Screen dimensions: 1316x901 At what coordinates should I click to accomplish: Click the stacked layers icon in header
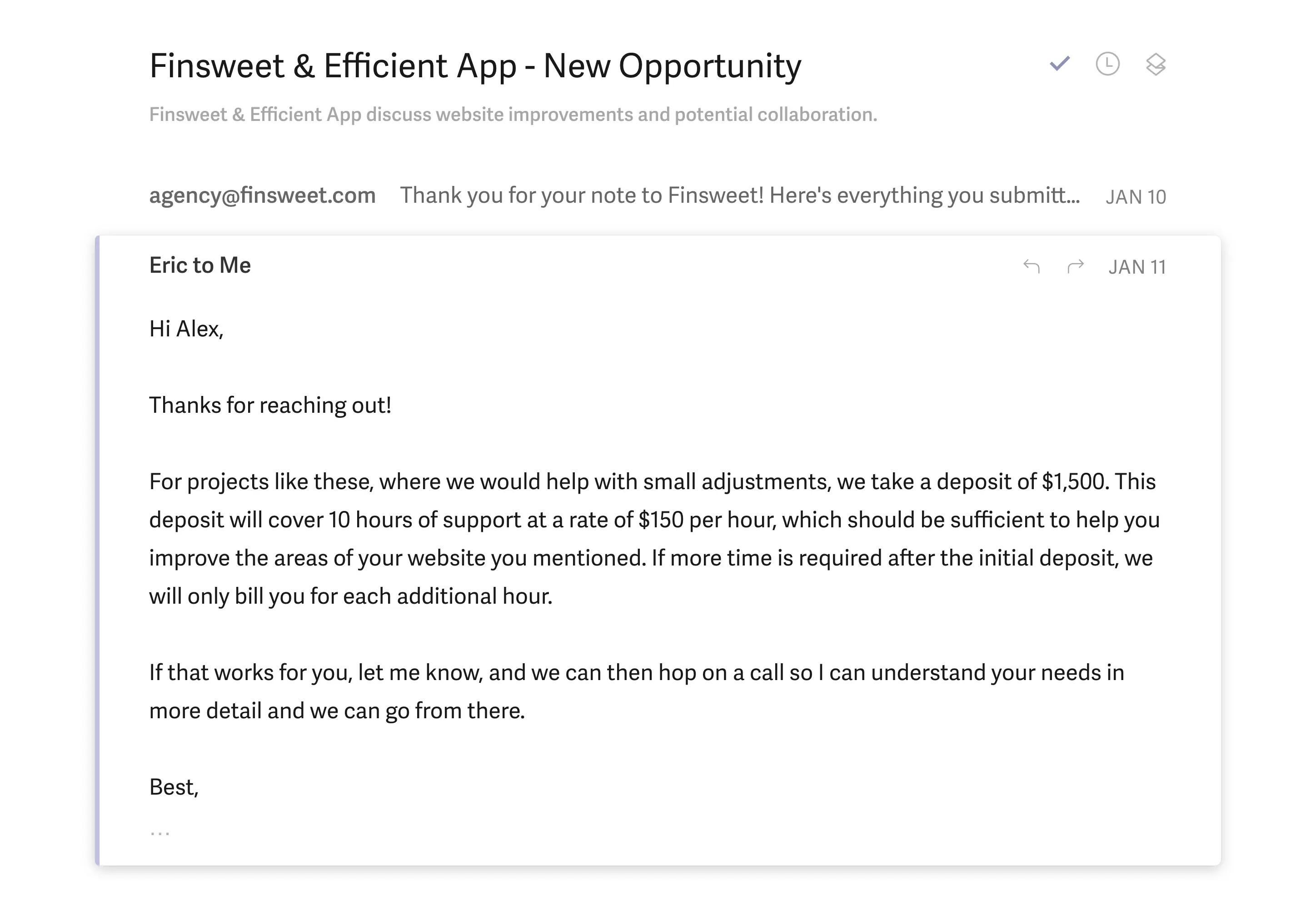click(1155, 64)
